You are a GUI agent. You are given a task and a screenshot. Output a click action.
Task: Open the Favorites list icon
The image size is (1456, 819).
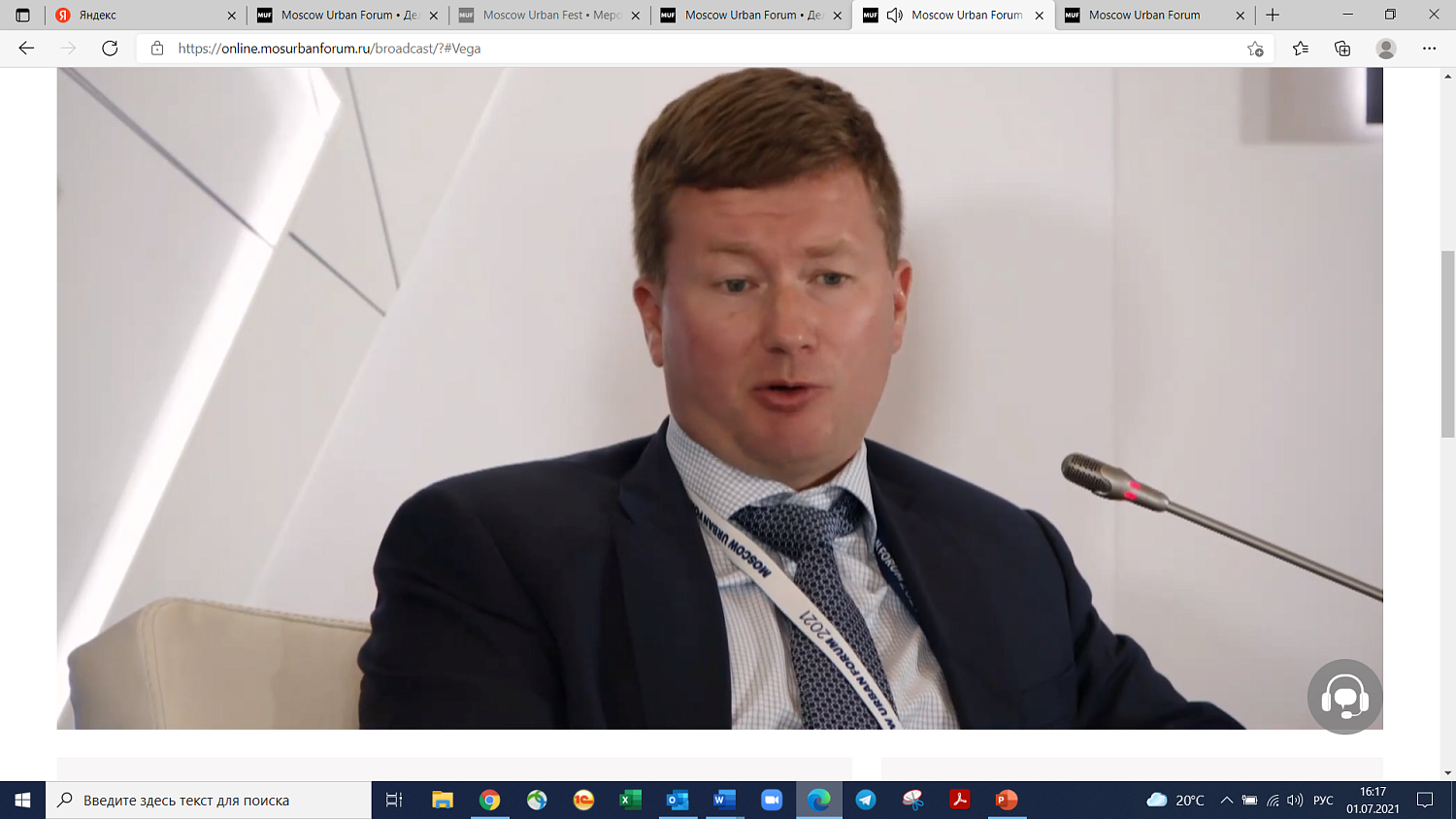[x=1301, y=49]
